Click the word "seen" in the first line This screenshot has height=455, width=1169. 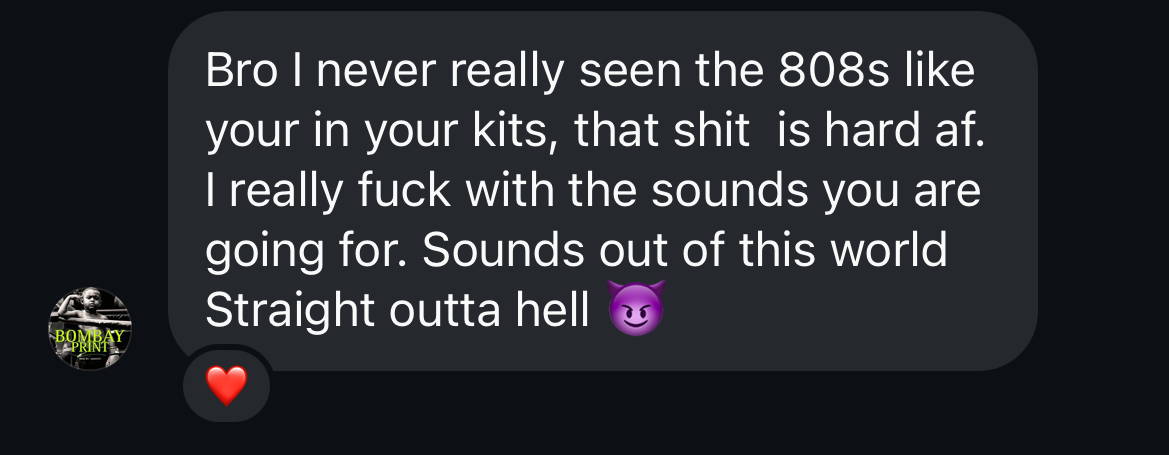tap(630, 72)
